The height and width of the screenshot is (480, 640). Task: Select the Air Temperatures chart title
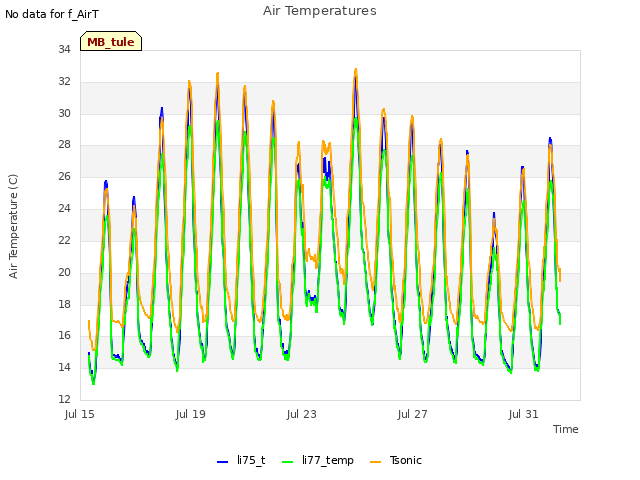tap(320, 11)
